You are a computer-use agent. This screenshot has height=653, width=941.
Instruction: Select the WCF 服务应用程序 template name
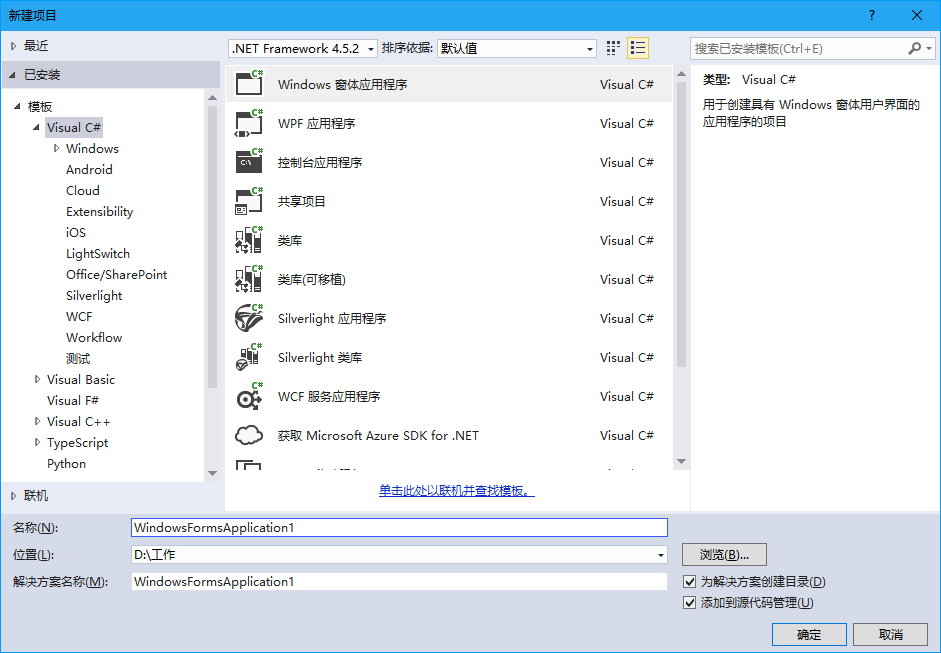329,397
